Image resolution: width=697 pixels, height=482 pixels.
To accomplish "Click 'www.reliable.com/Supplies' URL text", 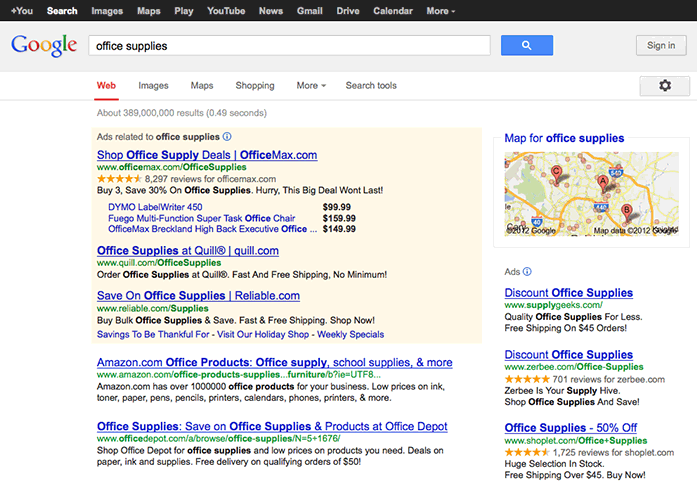I will point(152,308).
